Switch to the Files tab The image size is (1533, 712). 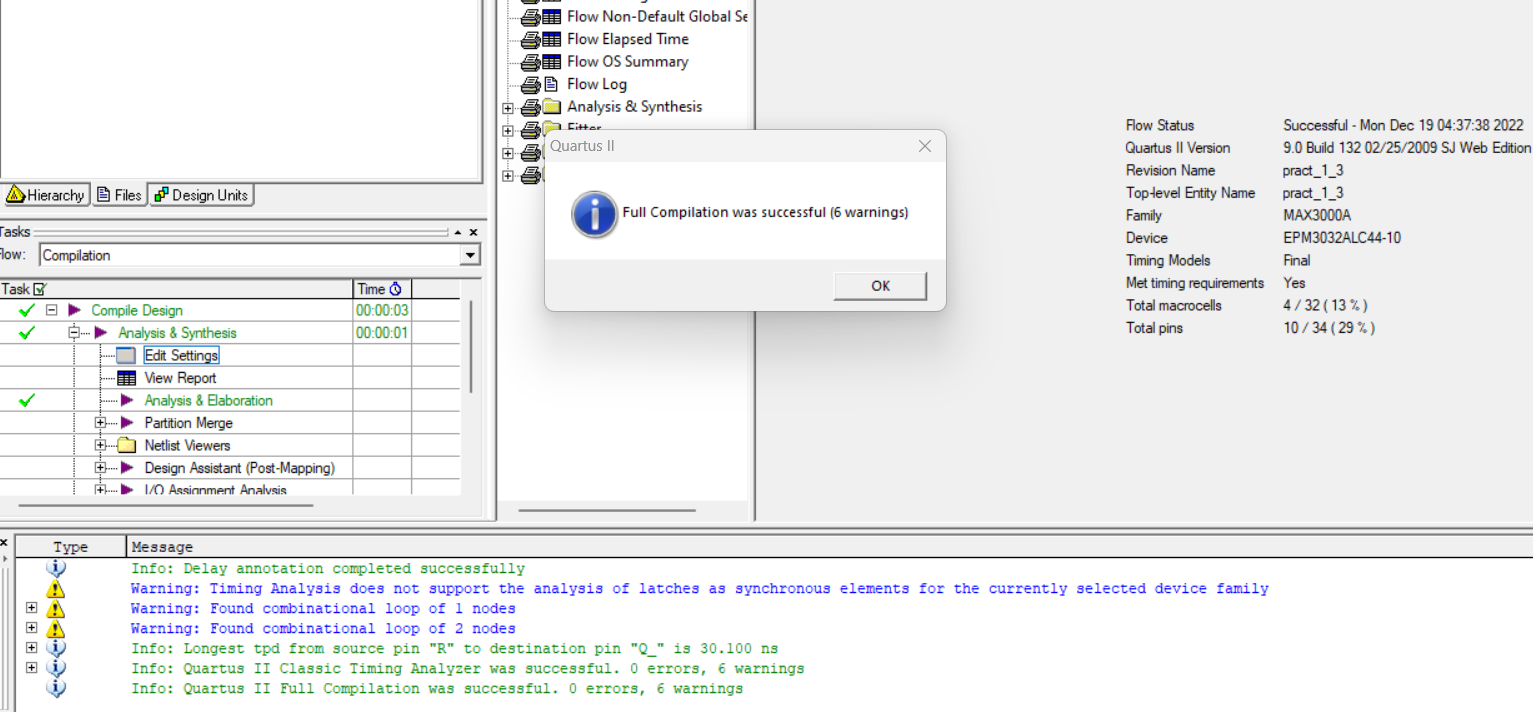click(119, 195)
